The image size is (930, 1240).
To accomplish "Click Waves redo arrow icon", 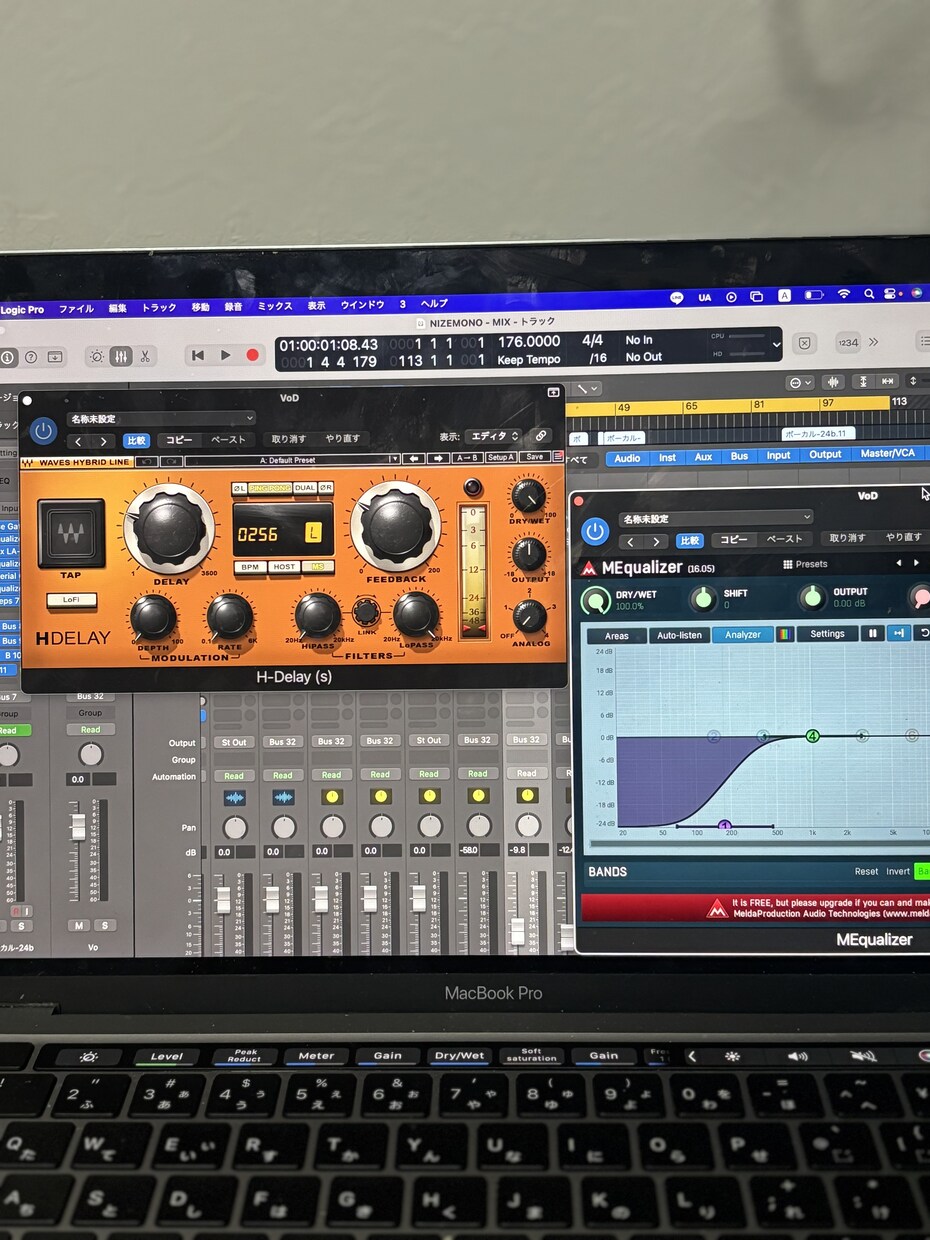I will click(x=171, y=460).
